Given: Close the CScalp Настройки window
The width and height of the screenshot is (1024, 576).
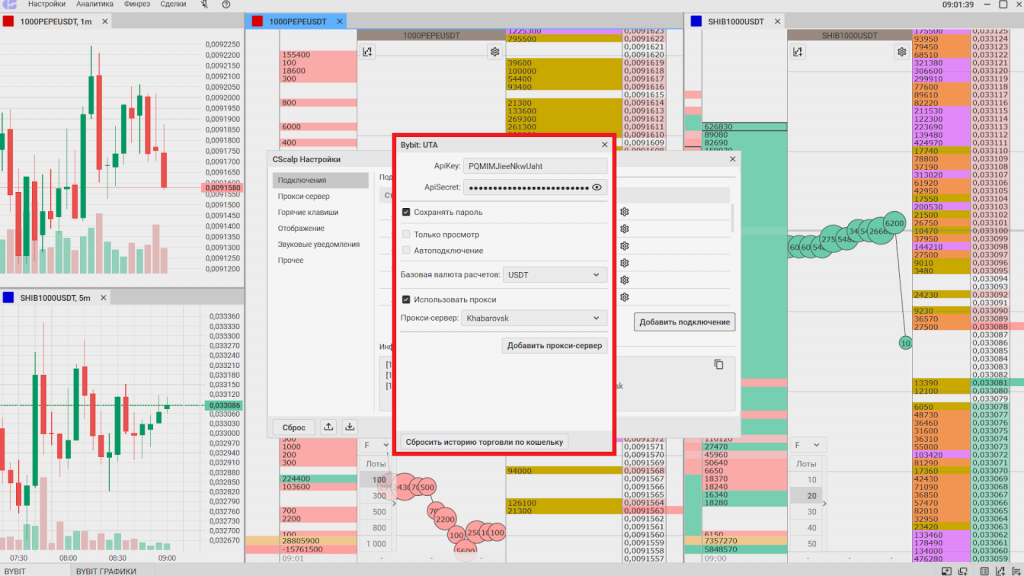Looking at the screenshot, I should pos(732,159).
